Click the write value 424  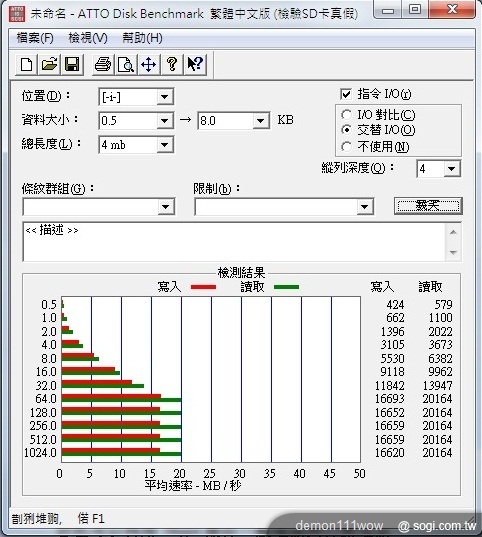[x=395, y=304]
